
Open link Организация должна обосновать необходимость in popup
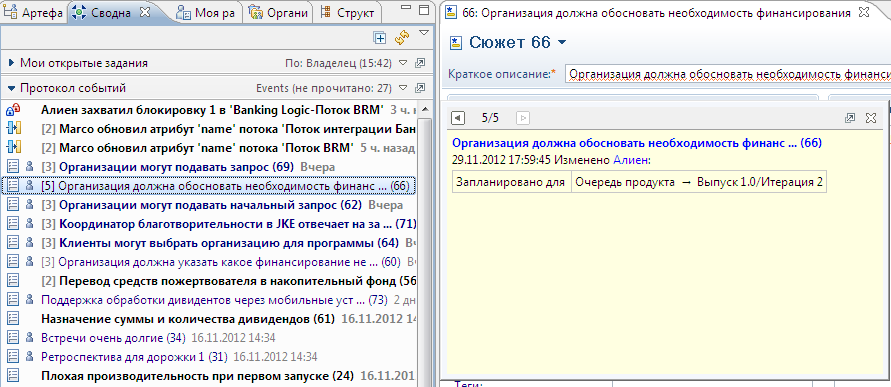636,144
